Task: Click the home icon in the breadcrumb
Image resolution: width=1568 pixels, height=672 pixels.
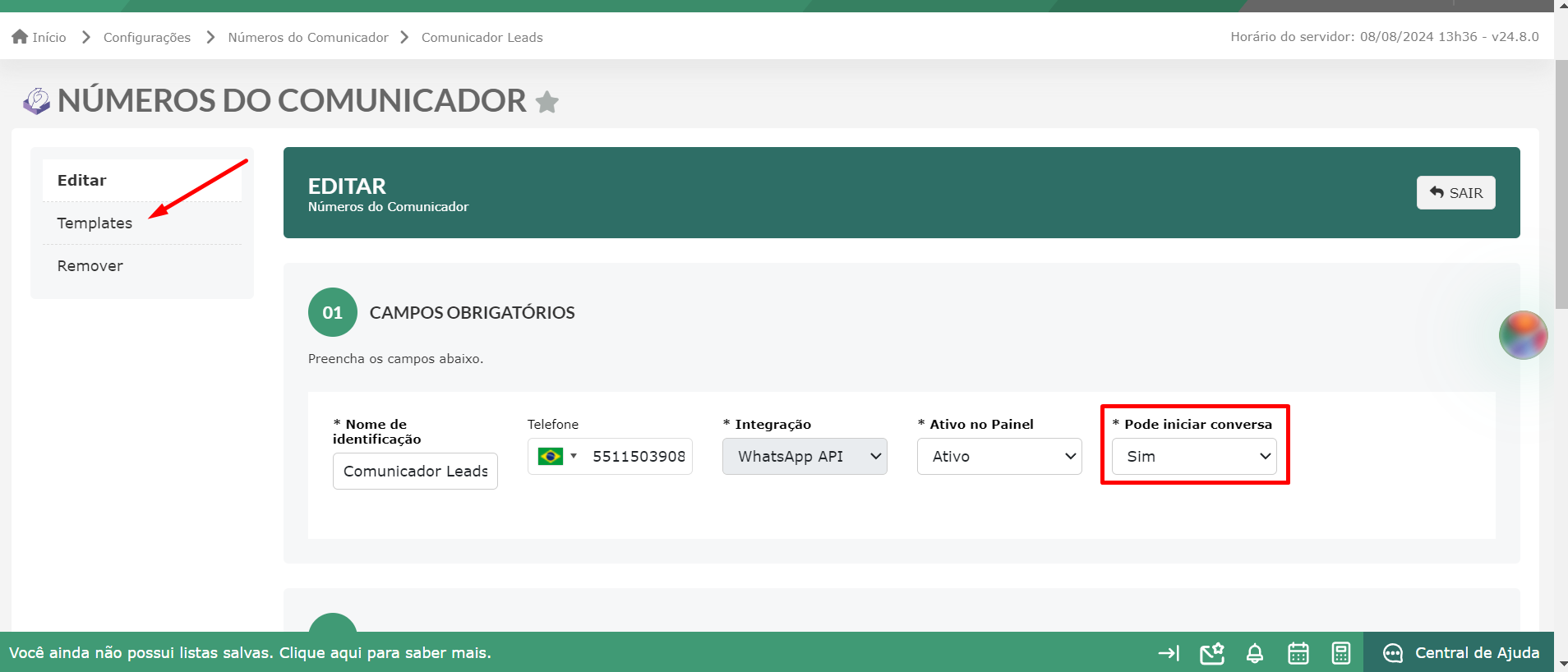Action: (20, 37)
